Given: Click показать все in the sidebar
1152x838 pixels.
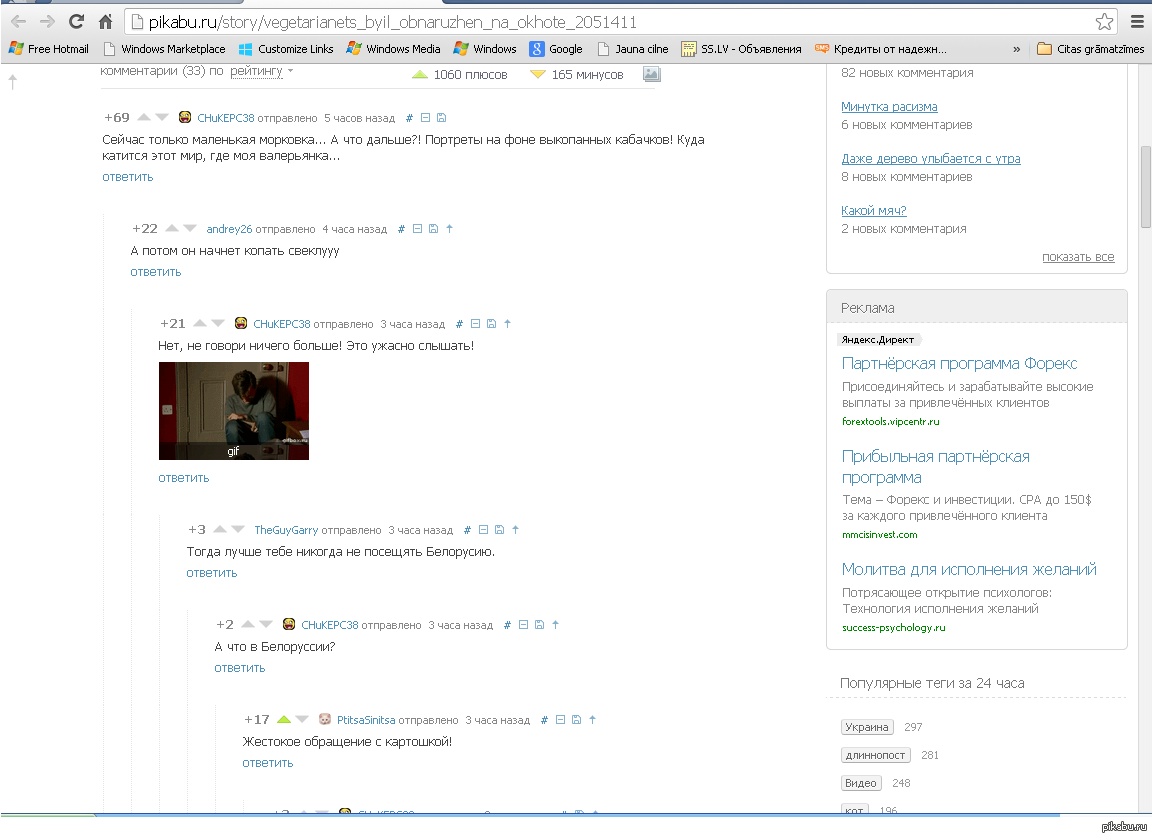Looking at the screenshot, I should coord(1078,257).
